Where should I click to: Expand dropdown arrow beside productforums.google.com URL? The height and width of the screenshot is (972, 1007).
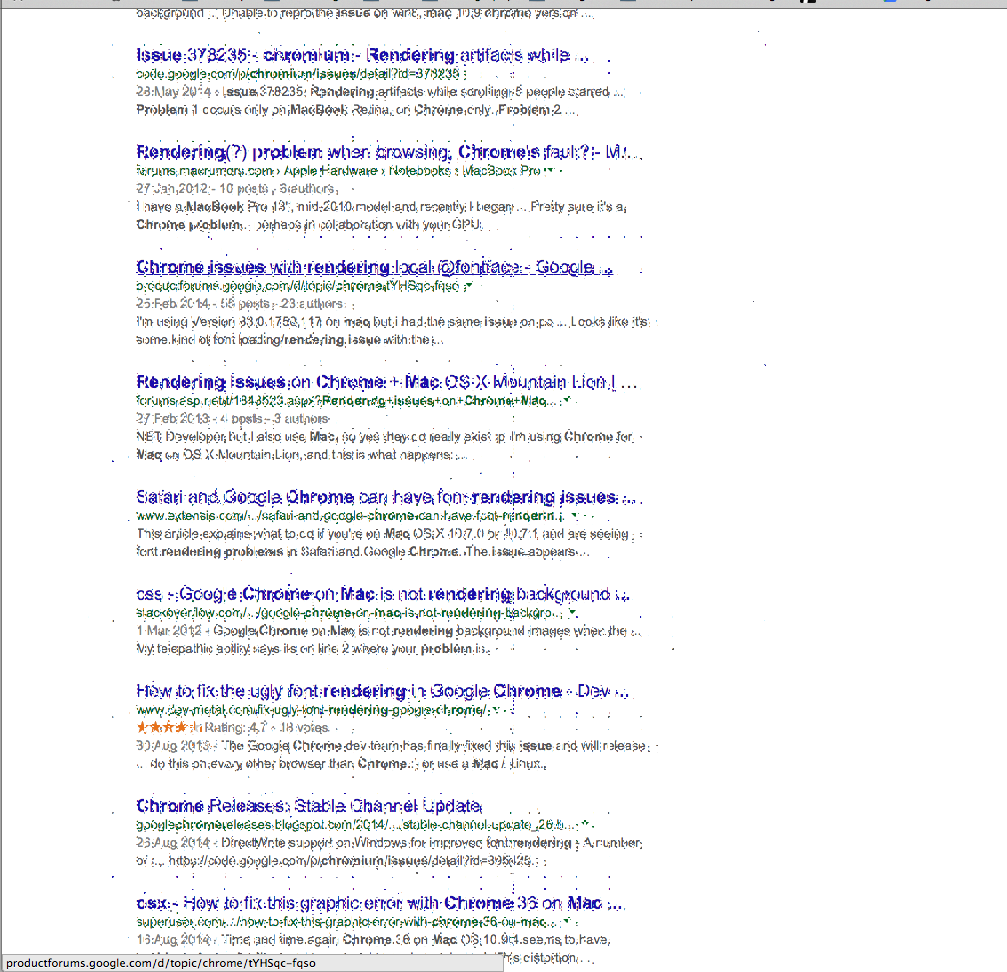(469, 286)
